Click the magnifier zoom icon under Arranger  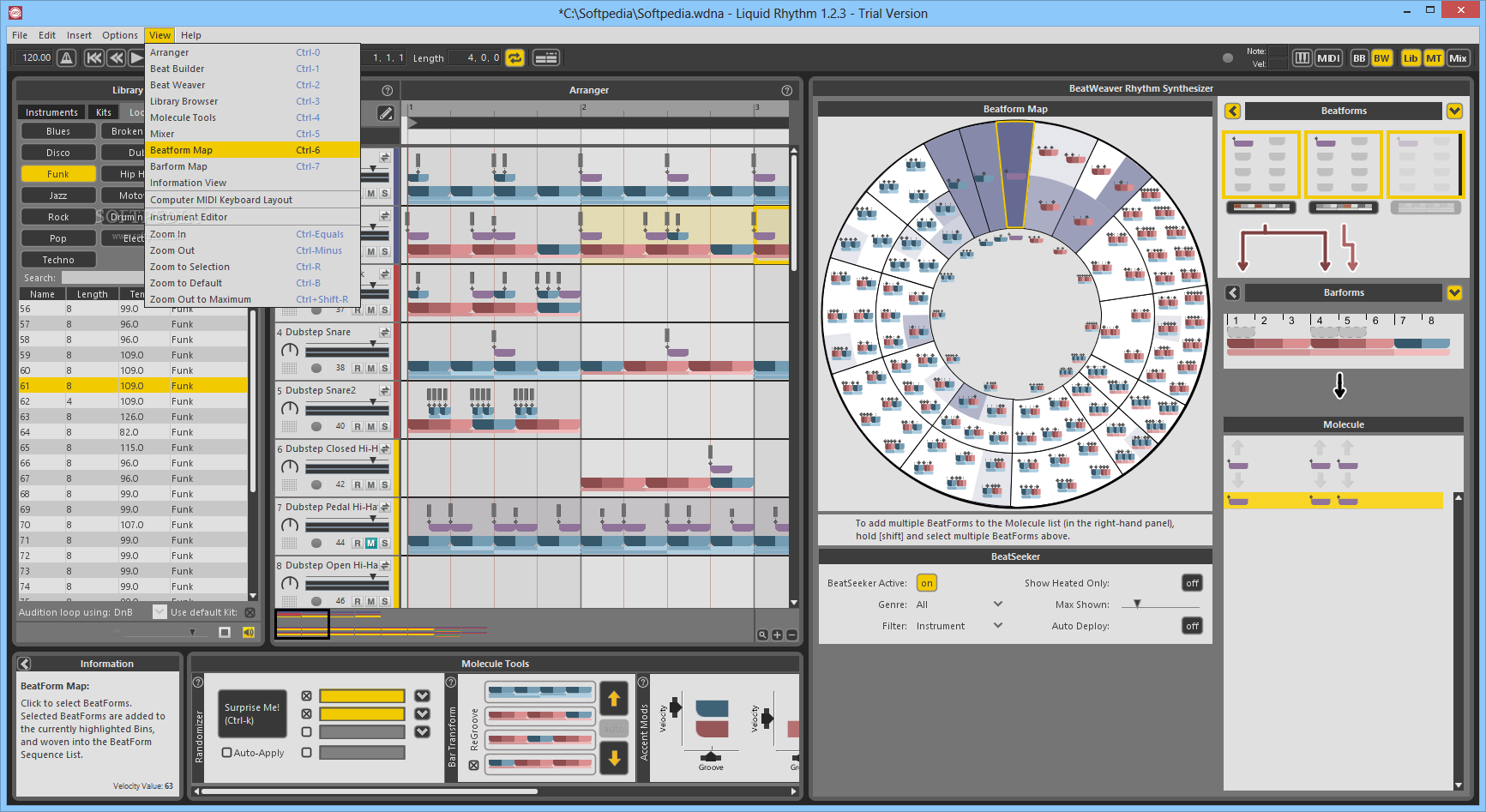pyautogui.click(x=762, y=635)
